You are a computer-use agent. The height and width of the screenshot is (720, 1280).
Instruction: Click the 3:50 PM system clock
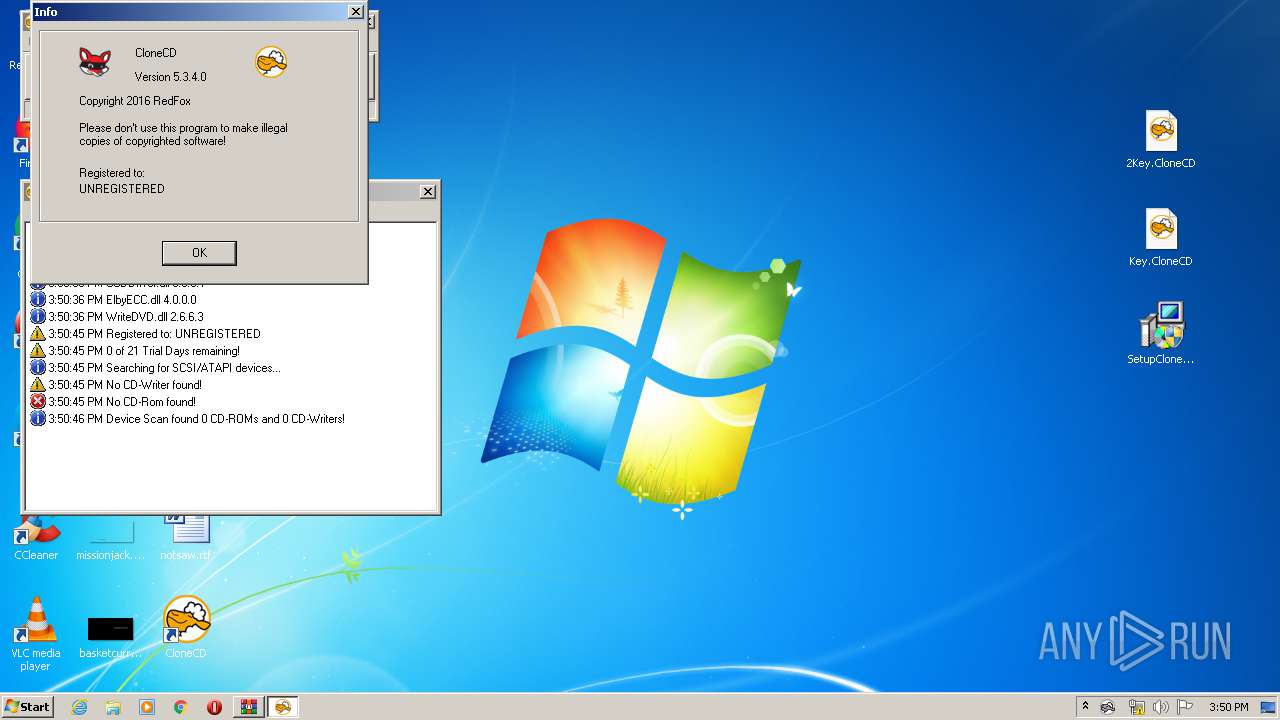point(1228,707)
